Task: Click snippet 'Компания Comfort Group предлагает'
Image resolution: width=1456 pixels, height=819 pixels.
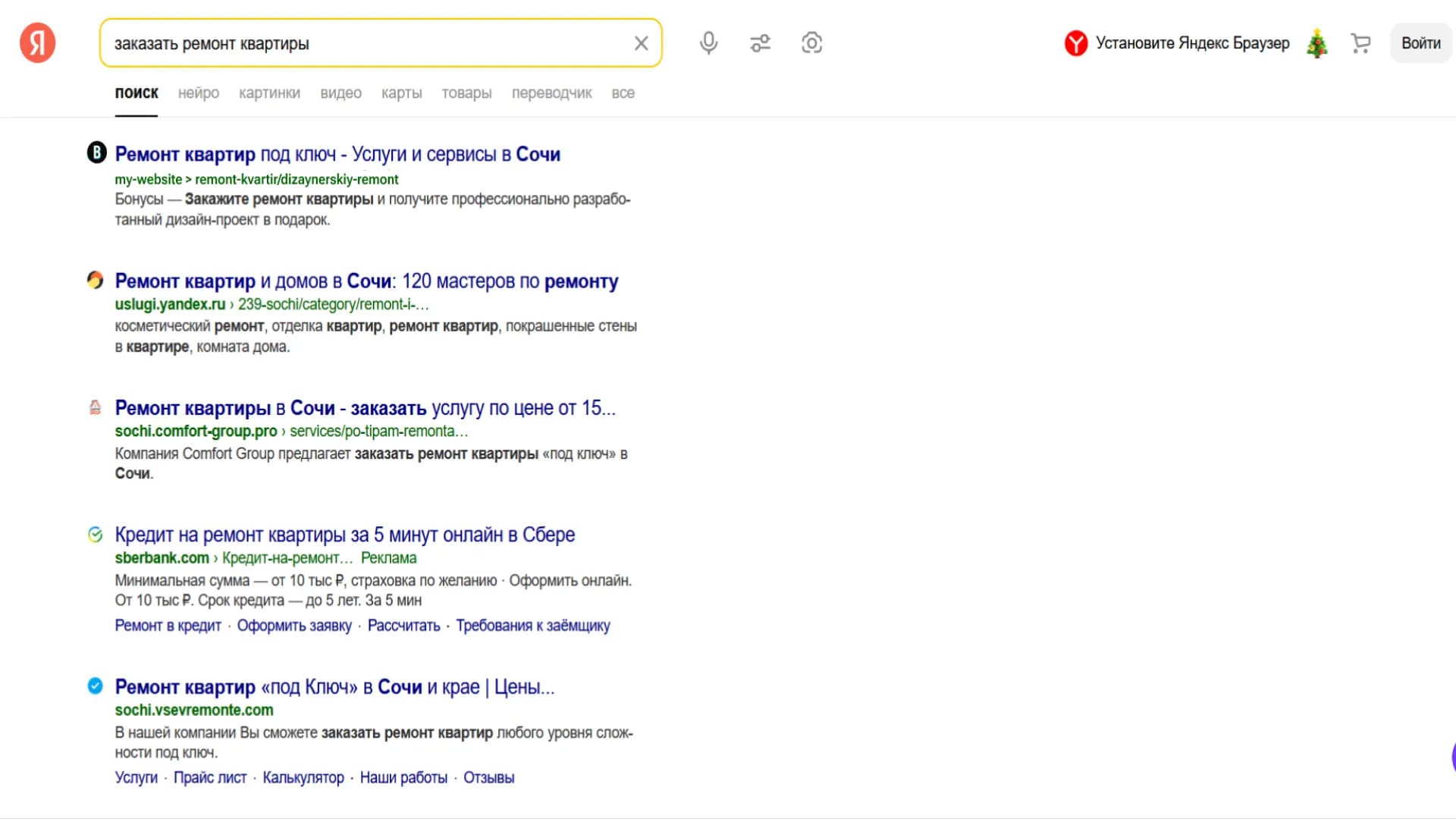Action: (233, 453)
